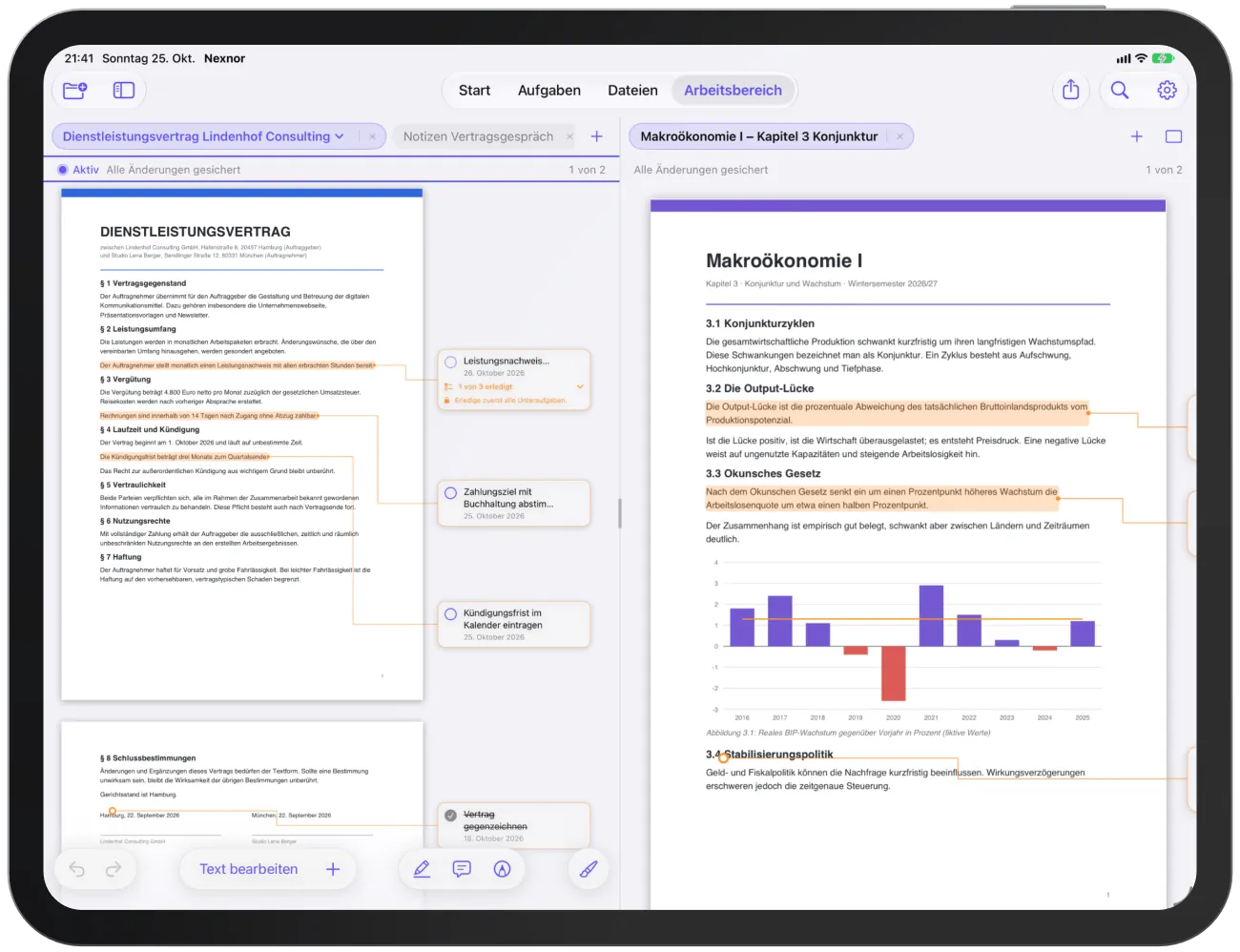1240x952 pixels.
Task: Click the battery icon in status bar
Action: coord(1163,58)
